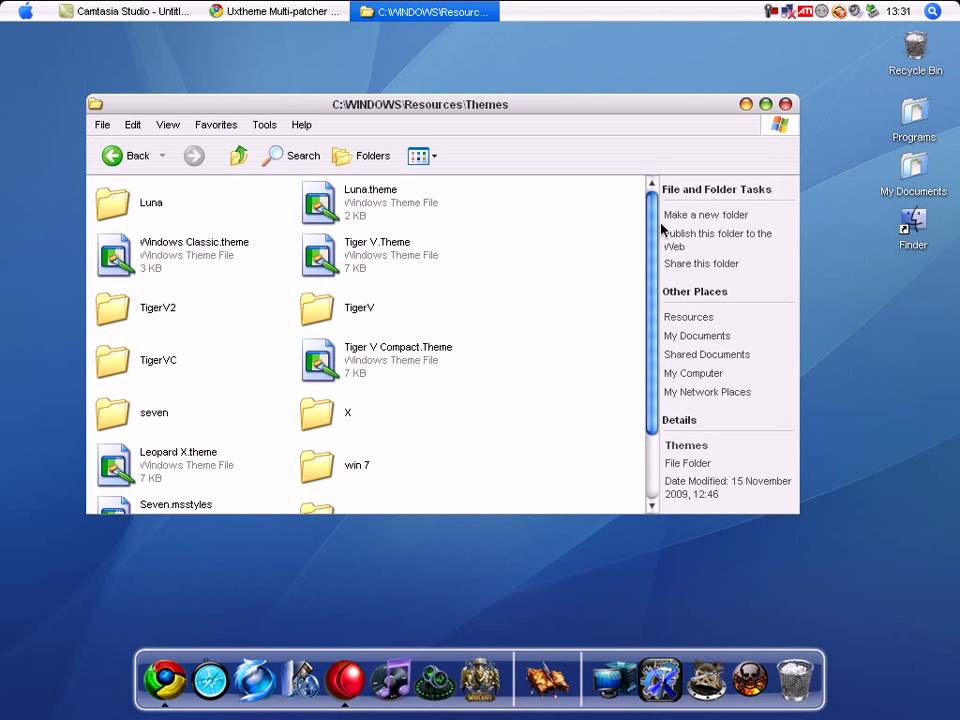Select the X folder icon

317,413
